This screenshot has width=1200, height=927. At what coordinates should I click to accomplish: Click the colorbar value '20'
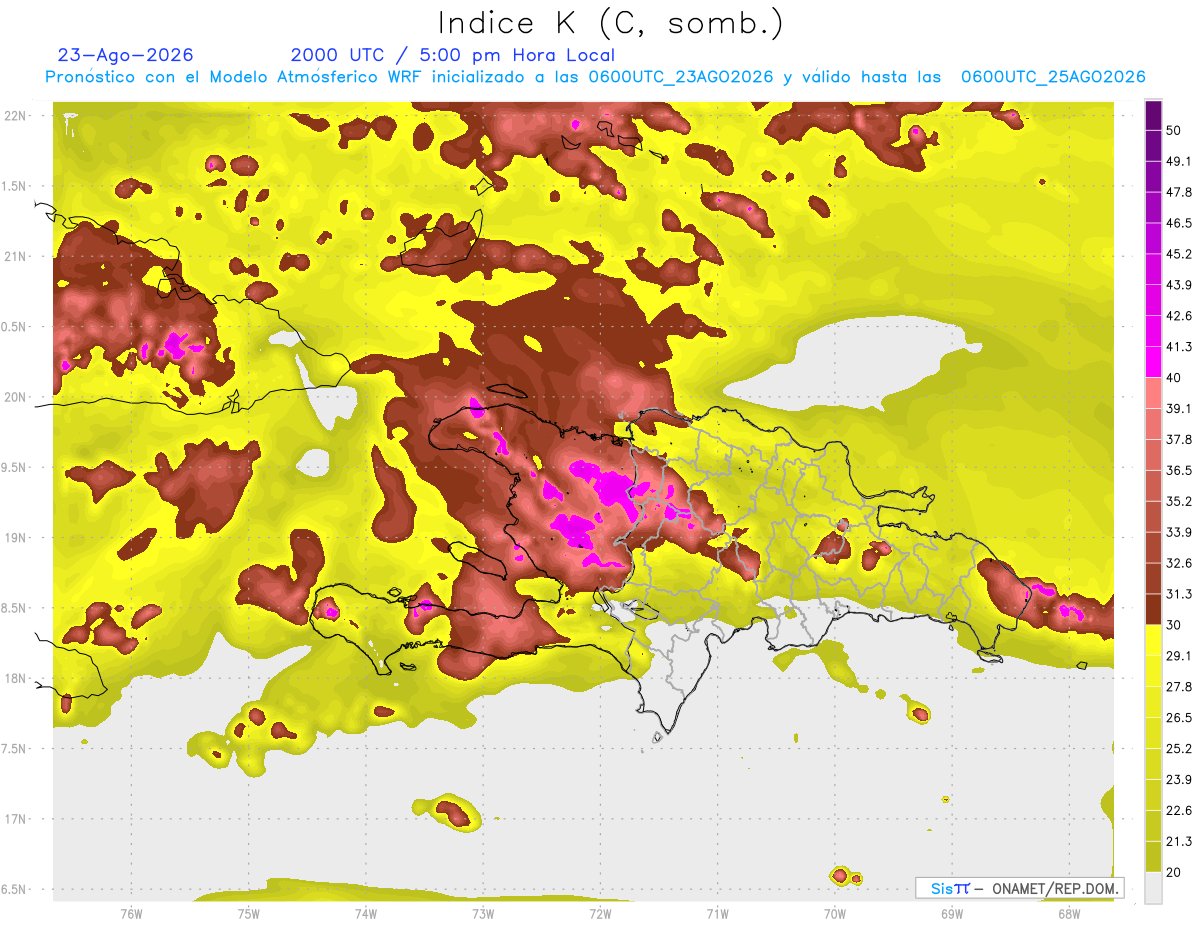point(1174,873)
